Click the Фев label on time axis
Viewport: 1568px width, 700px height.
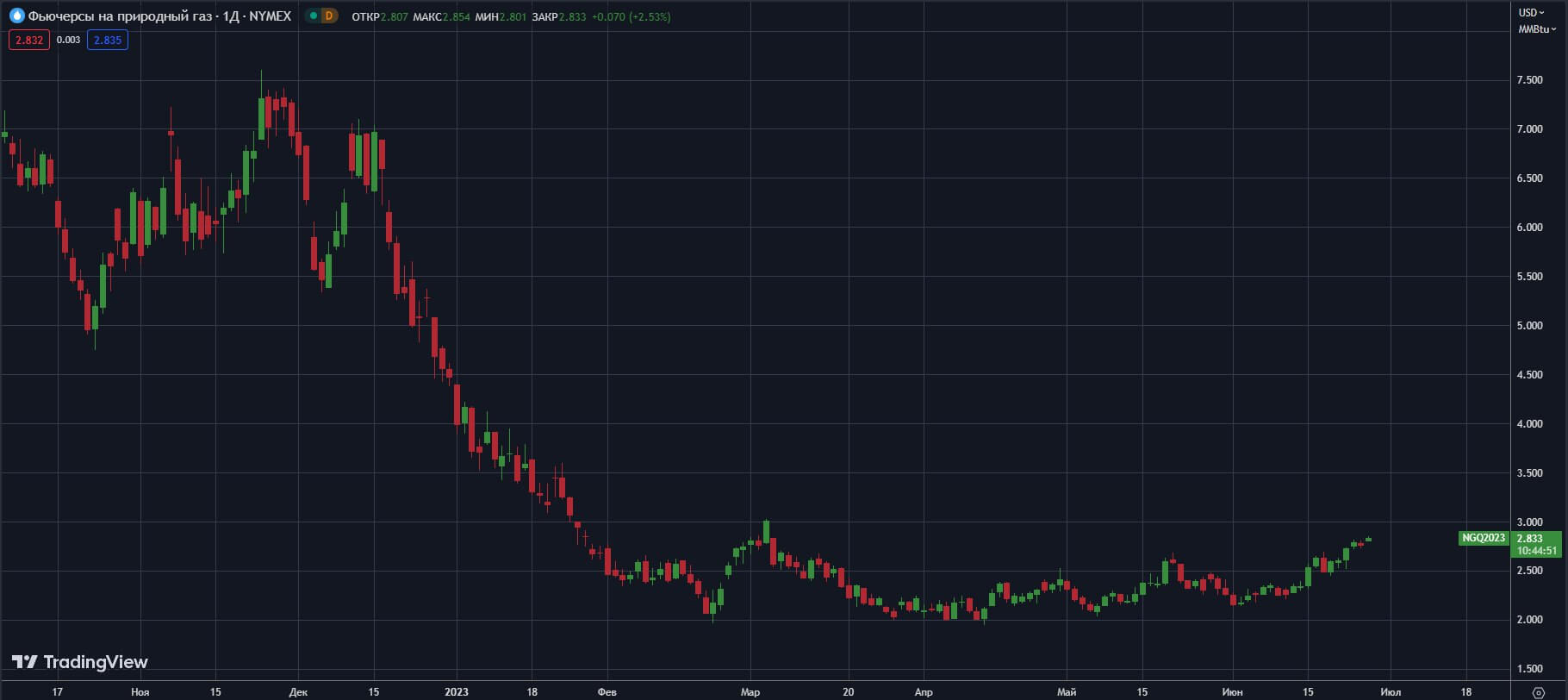point(607,692)
